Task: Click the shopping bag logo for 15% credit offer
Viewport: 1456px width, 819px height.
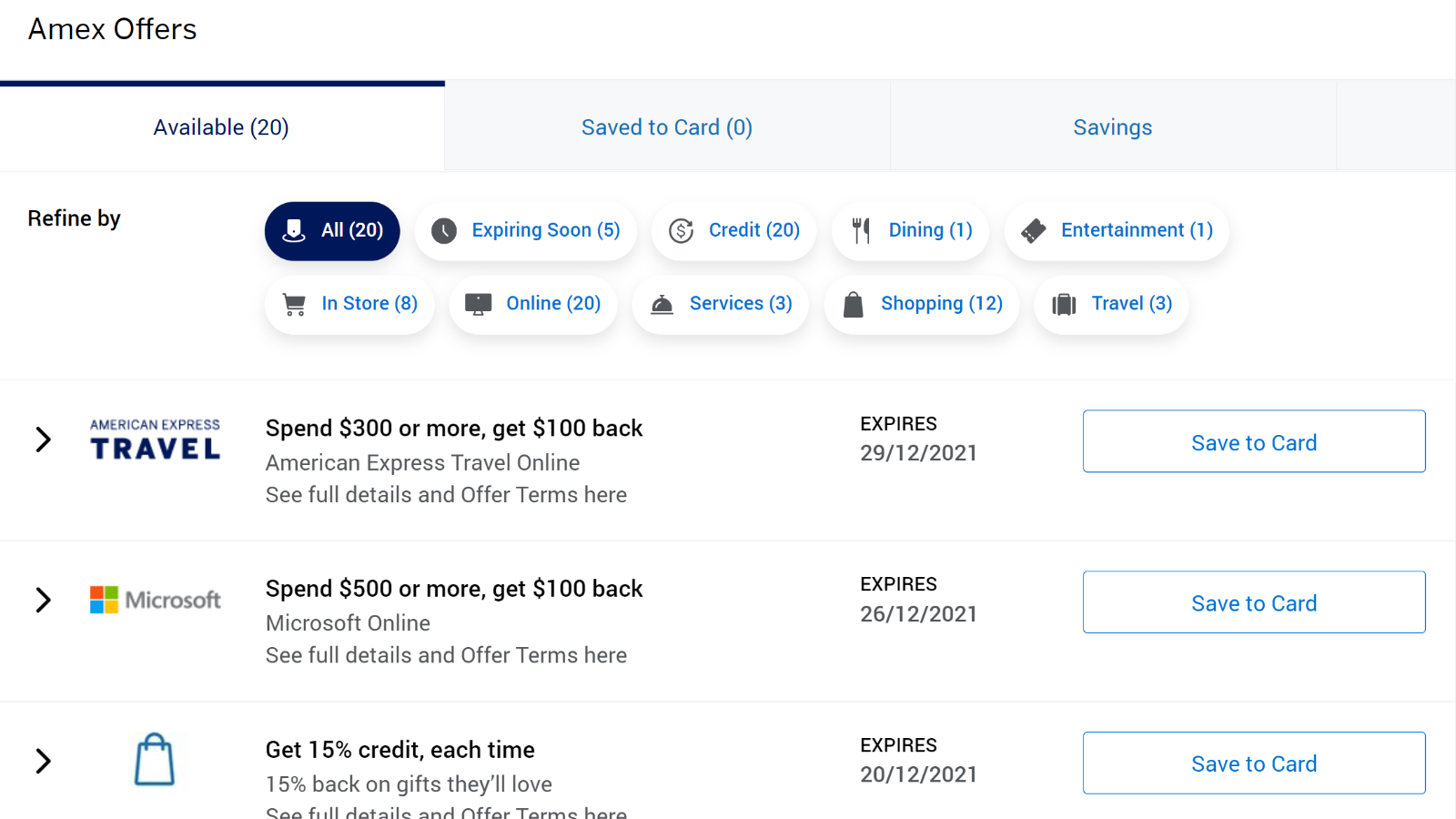Action: 155,760
